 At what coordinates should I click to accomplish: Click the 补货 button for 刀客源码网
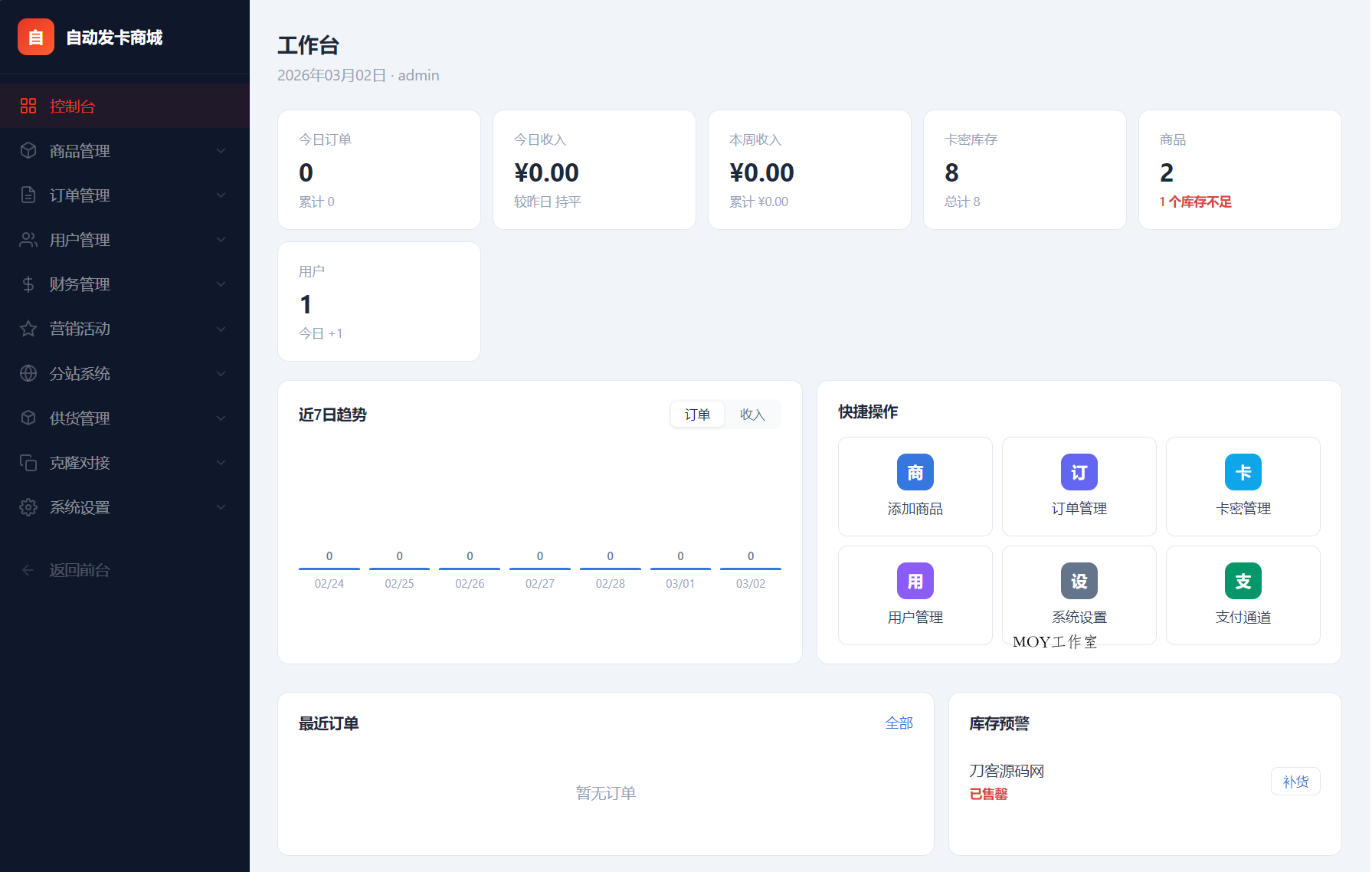coord(1295,781)
